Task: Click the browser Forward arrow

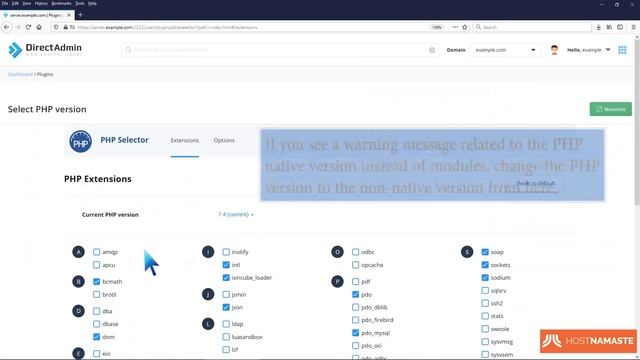Action: (18, 27)
